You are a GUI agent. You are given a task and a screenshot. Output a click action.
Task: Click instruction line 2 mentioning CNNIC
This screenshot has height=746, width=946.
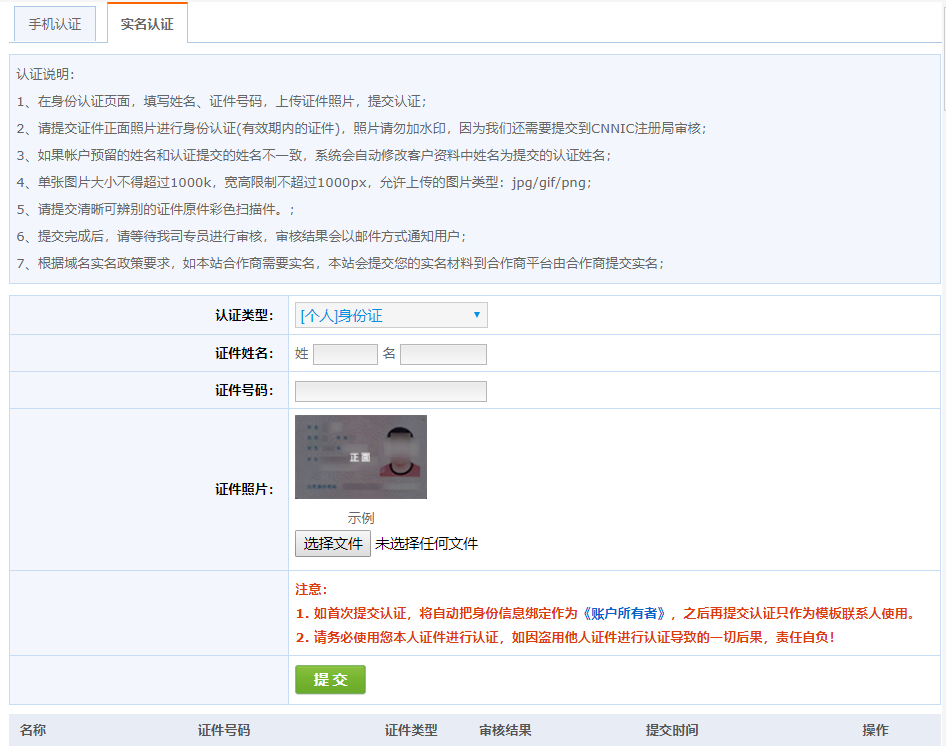(361, 129)
